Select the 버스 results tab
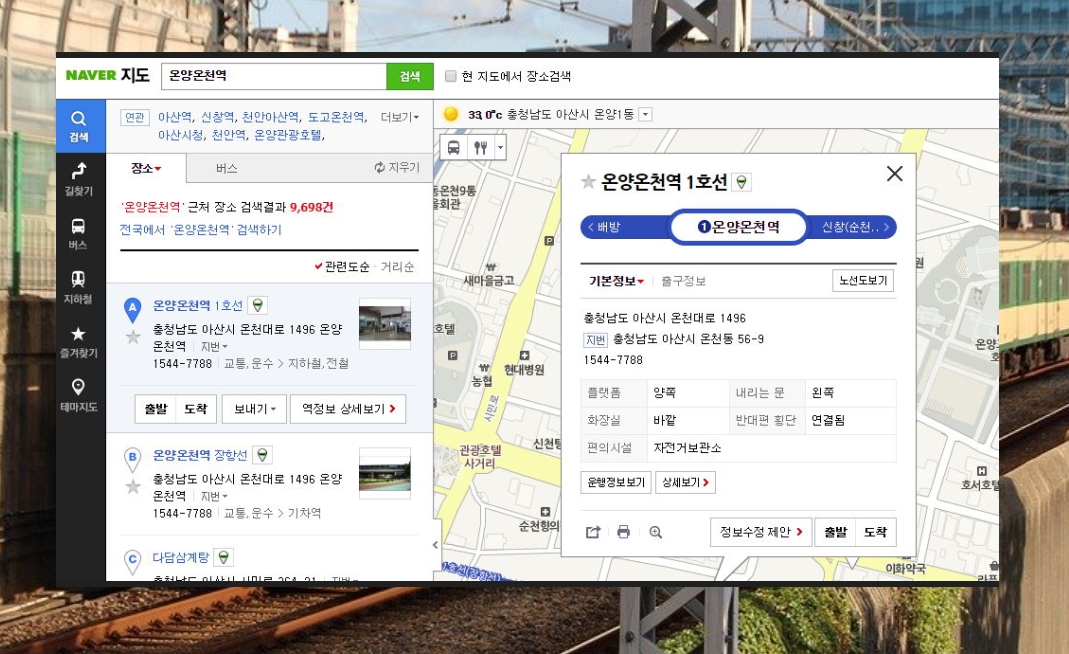The image size is (1069, 654). click(226, 168)
